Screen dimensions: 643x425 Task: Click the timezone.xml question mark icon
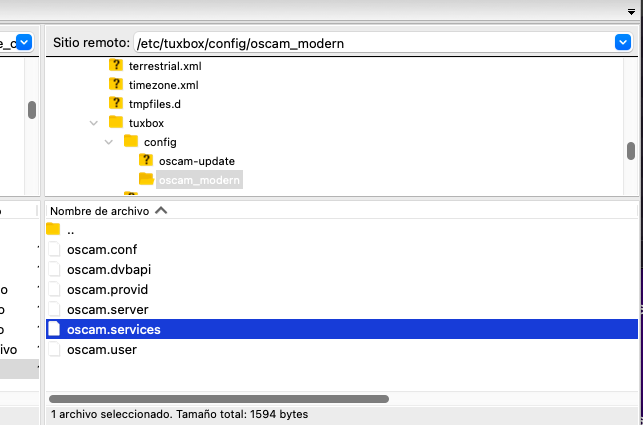116,85
